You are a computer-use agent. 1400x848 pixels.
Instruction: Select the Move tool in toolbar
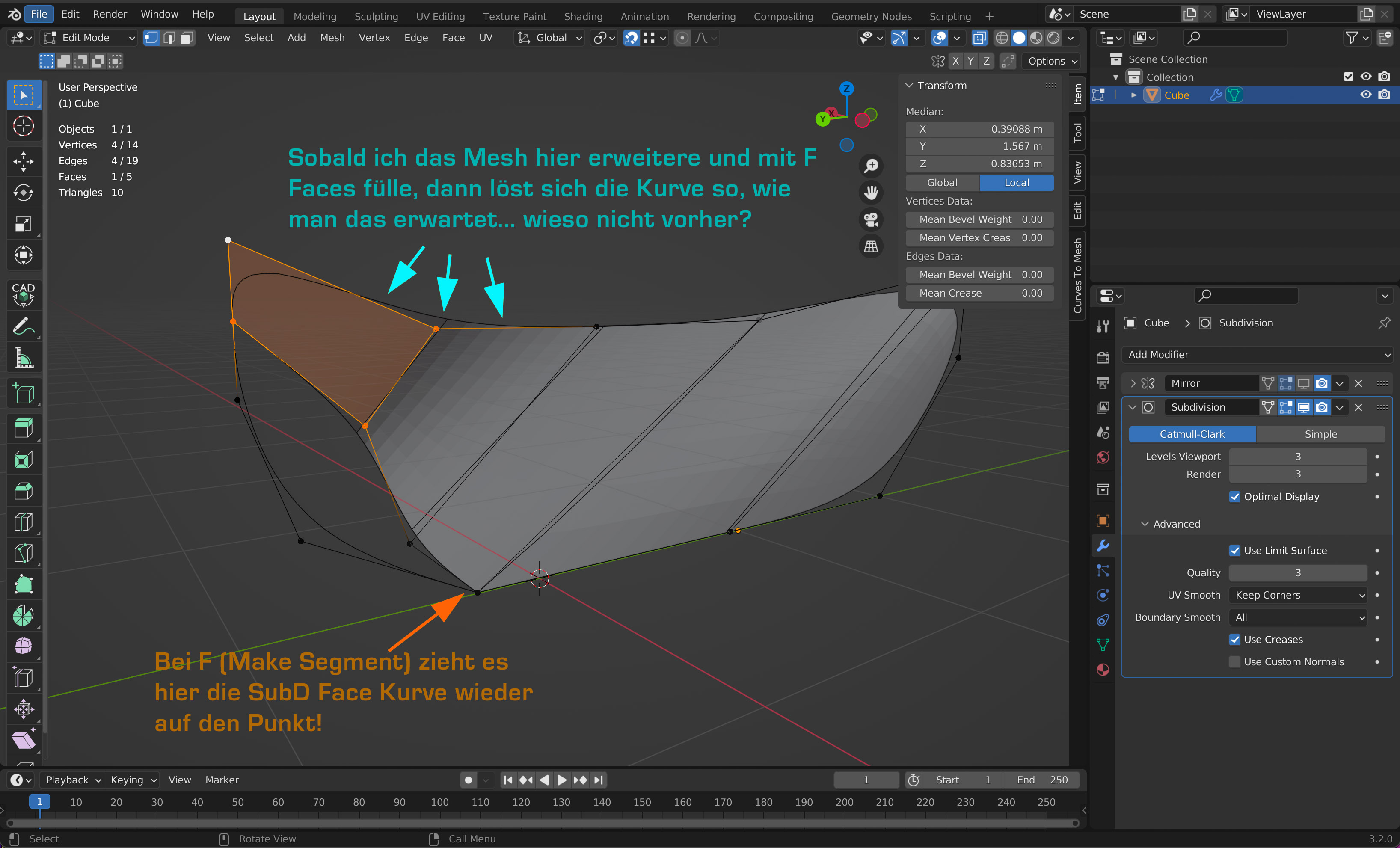23,161
